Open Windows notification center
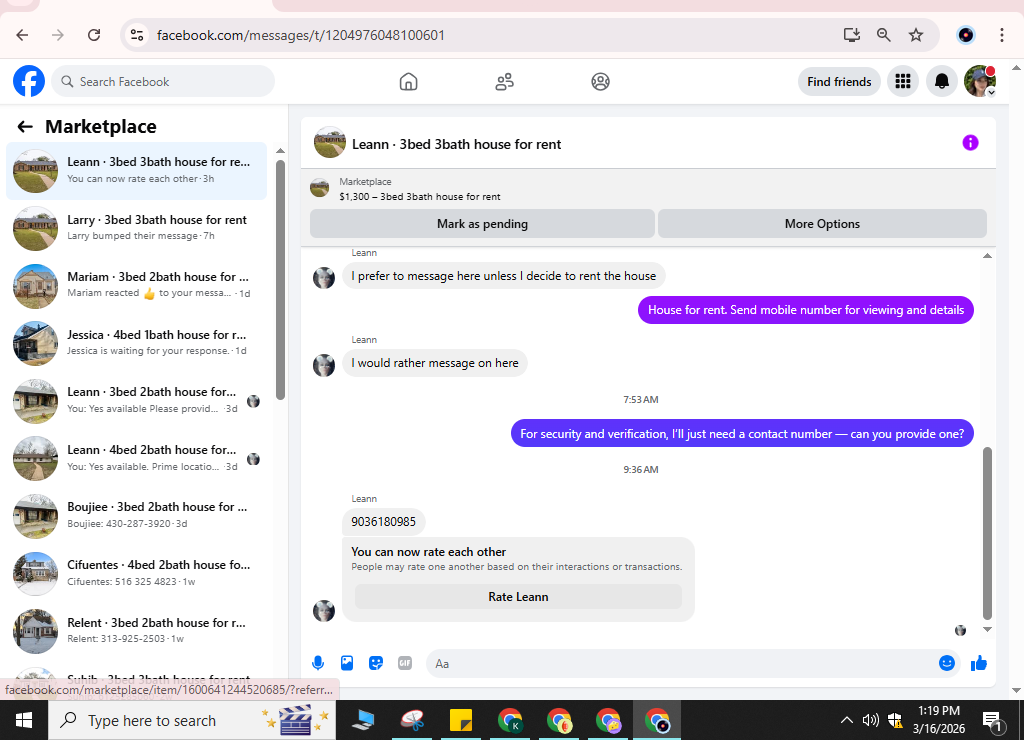The width and height of the screenshot is (1024, 740). [992, 720]
